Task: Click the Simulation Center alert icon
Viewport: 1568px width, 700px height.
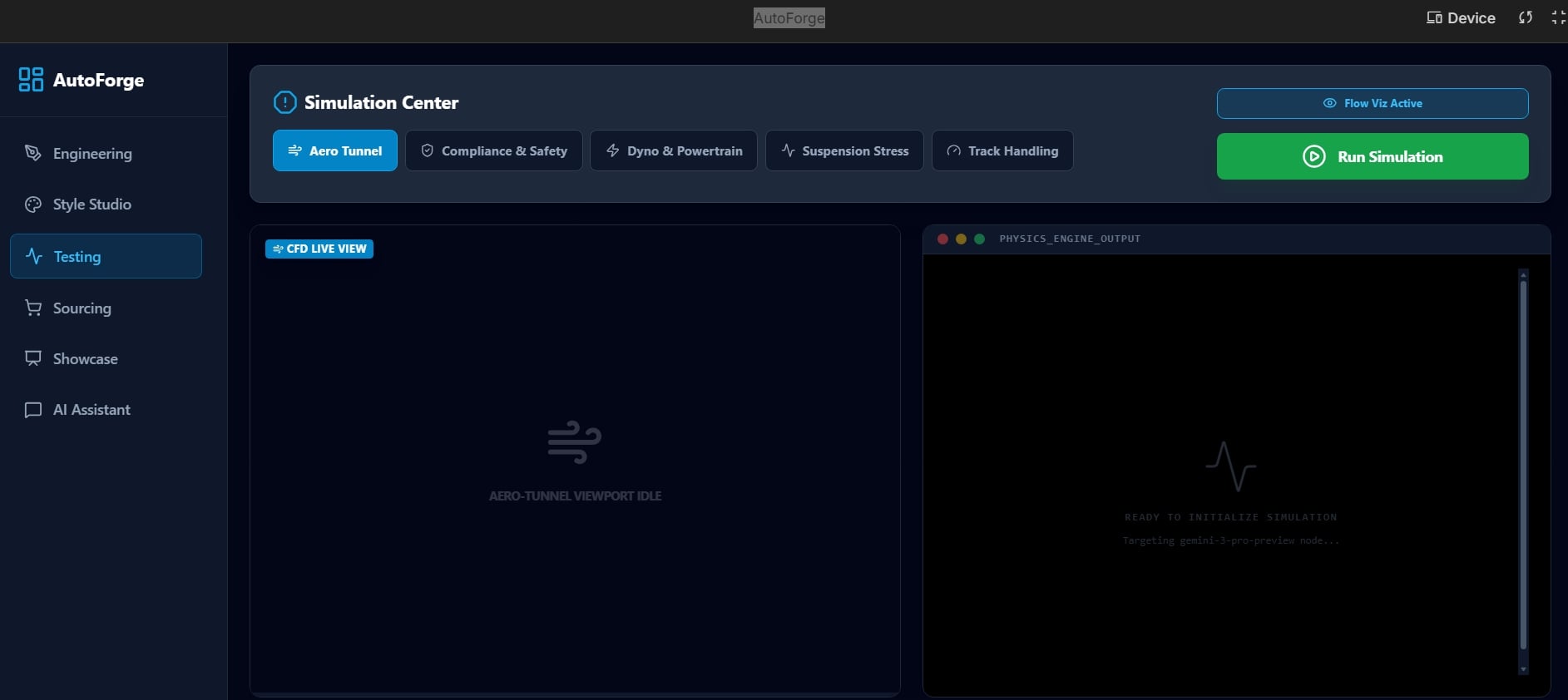Action: (x=284, y=102)
